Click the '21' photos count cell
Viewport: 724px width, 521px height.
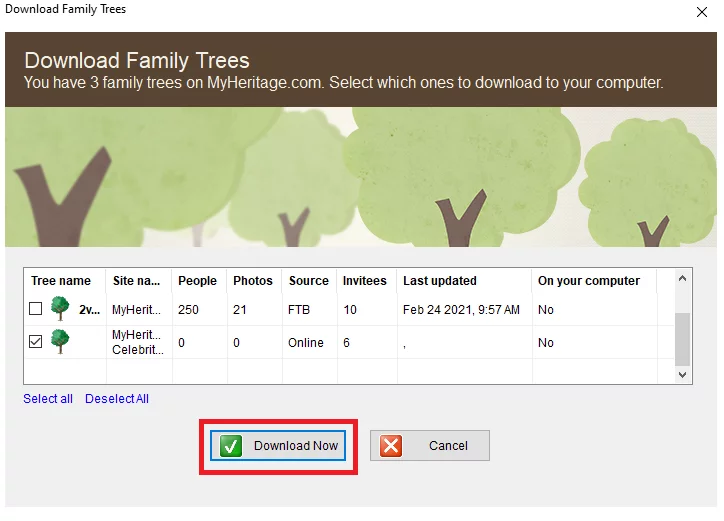click(240, 309)
